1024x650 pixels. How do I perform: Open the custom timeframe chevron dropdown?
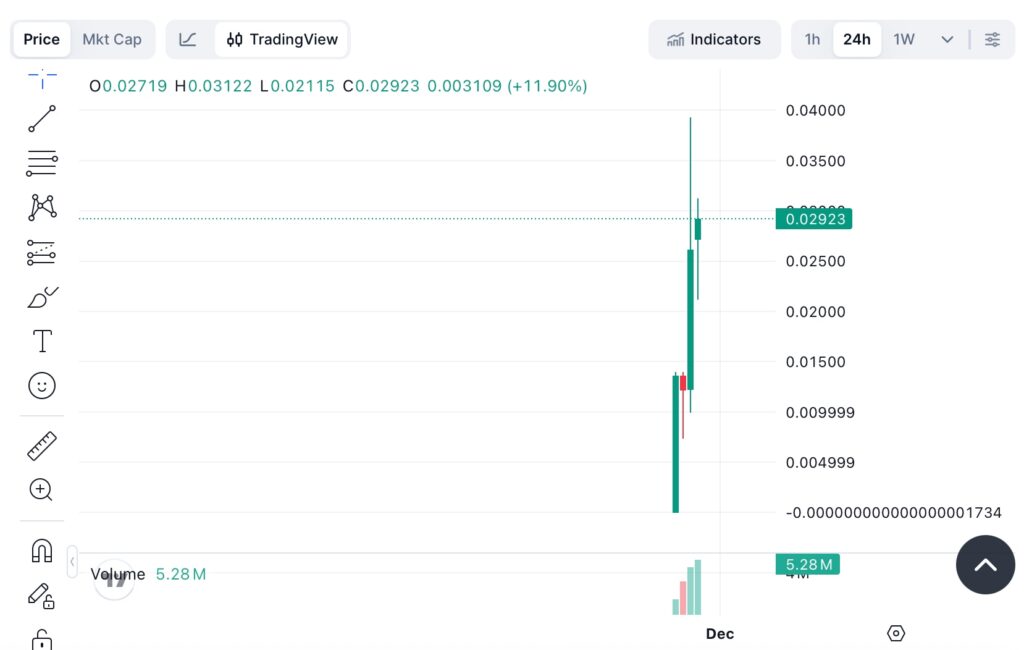tap(946, 39)
